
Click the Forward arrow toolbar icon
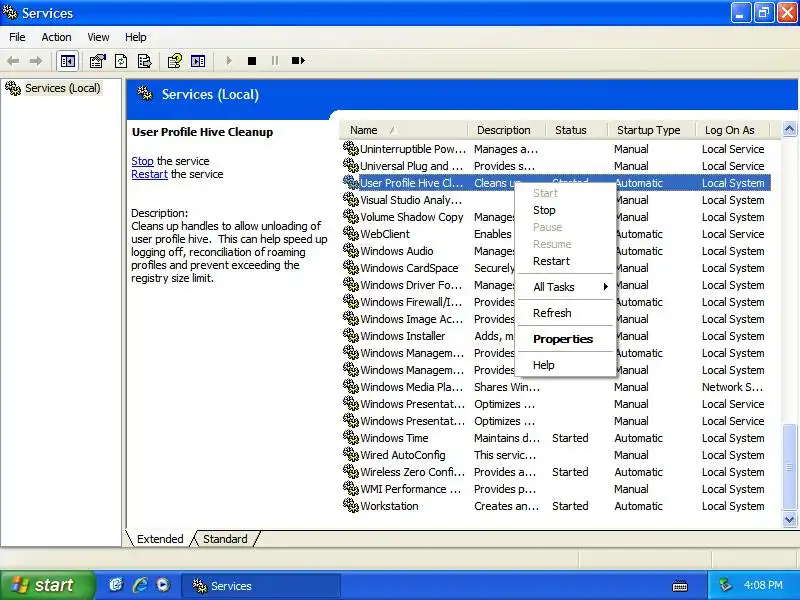pos(36,61)
